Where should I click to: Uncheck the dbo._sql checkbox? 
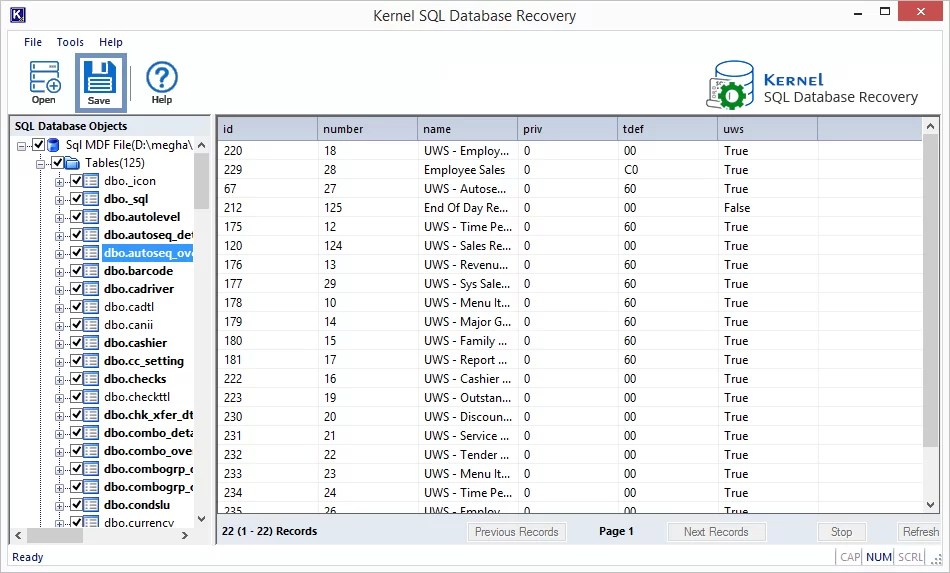click(x=76, y=199)
